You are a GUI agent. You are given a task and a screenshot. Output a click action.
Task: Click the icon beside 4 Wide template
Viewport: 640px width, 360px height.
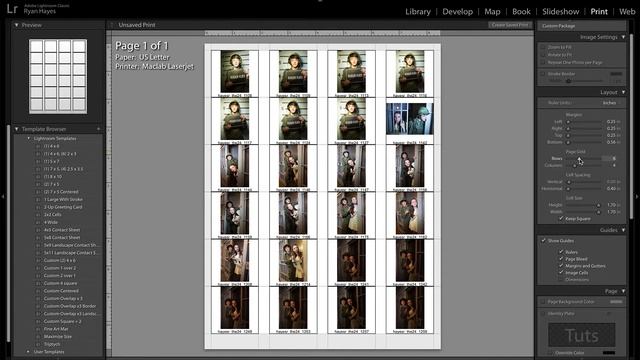point(38,222)
